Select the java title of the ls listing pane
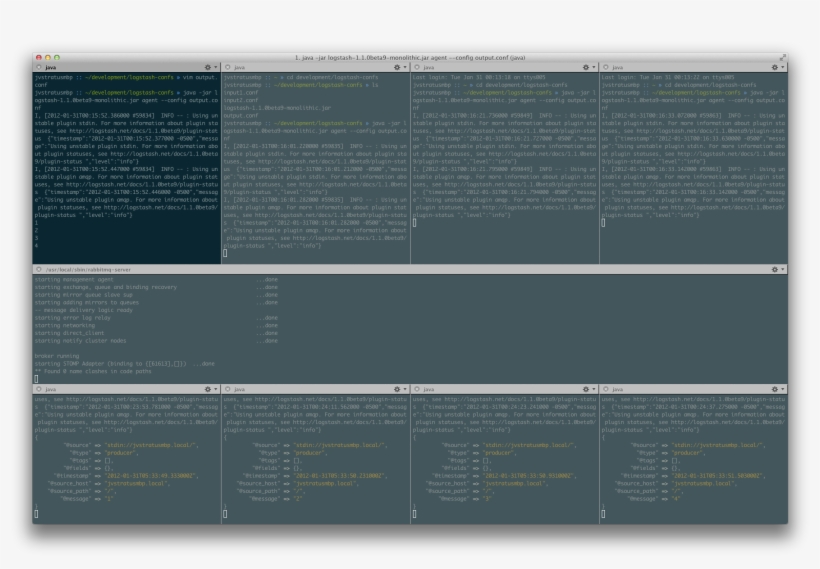Screen dimensions: 820x569 (240, 67)
